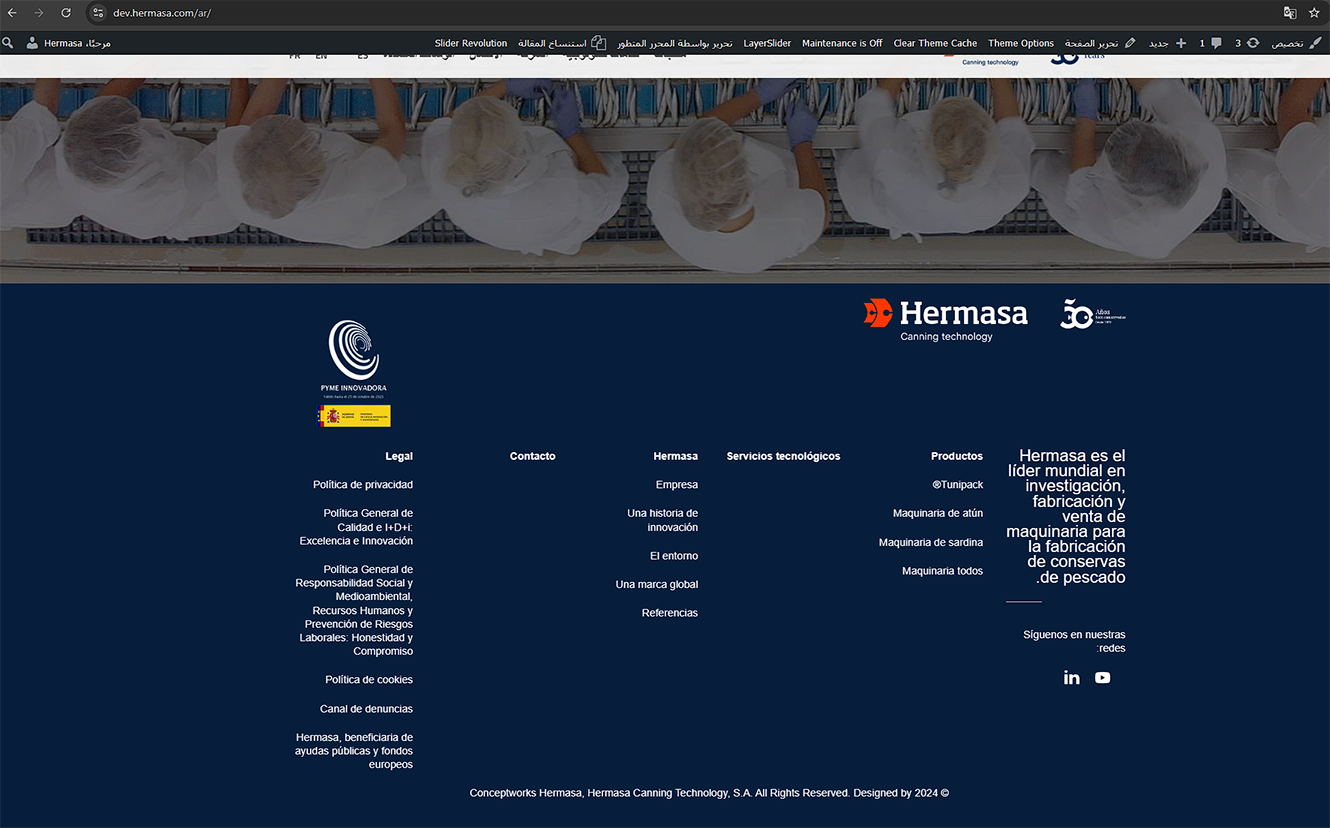Image resolution: width=1330 pixels, height=828 pixels.
Task: Open the Política de privacidad link
Action: coord(363,485)
